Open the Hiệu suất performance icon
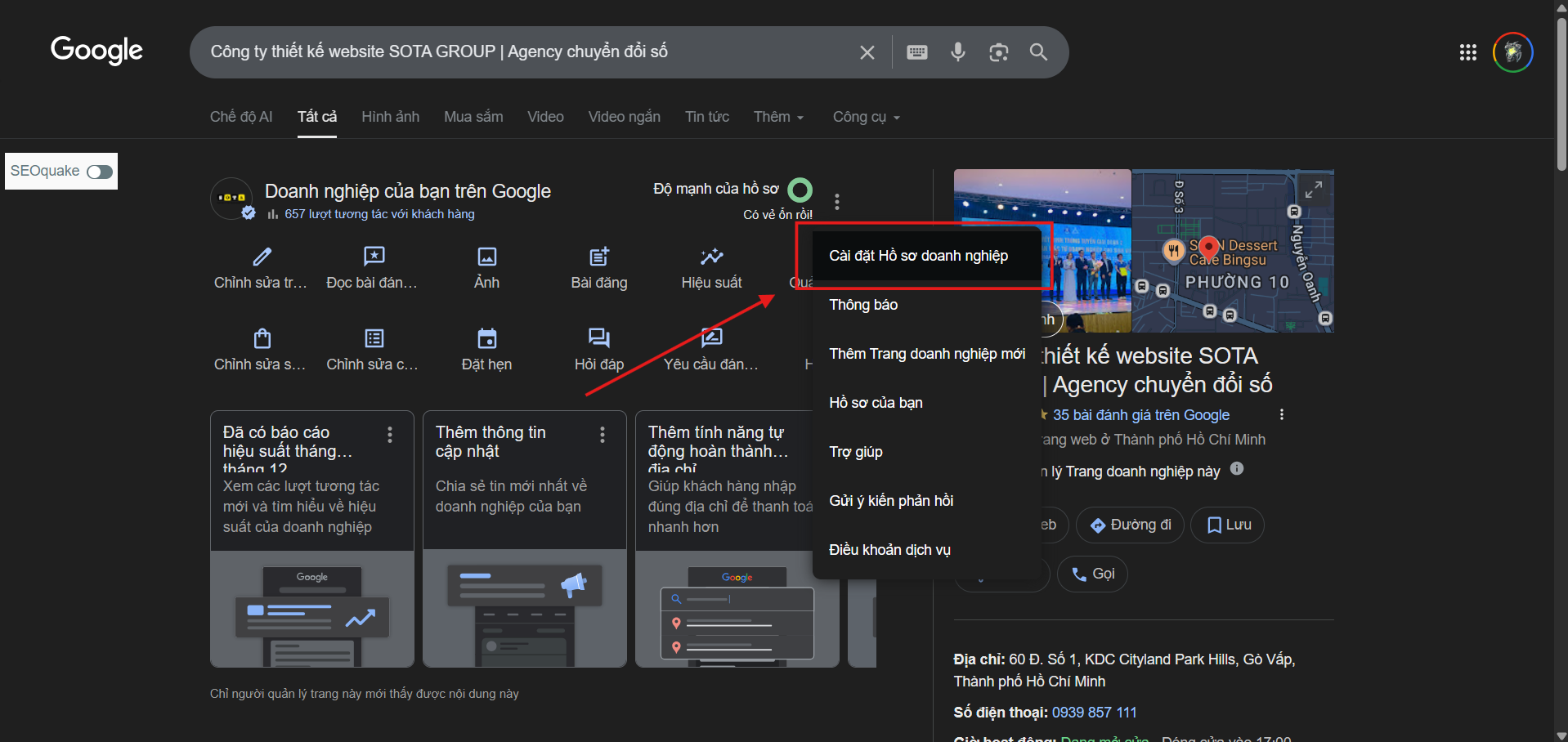This screenshot has height=742, width=1568. 710,256
